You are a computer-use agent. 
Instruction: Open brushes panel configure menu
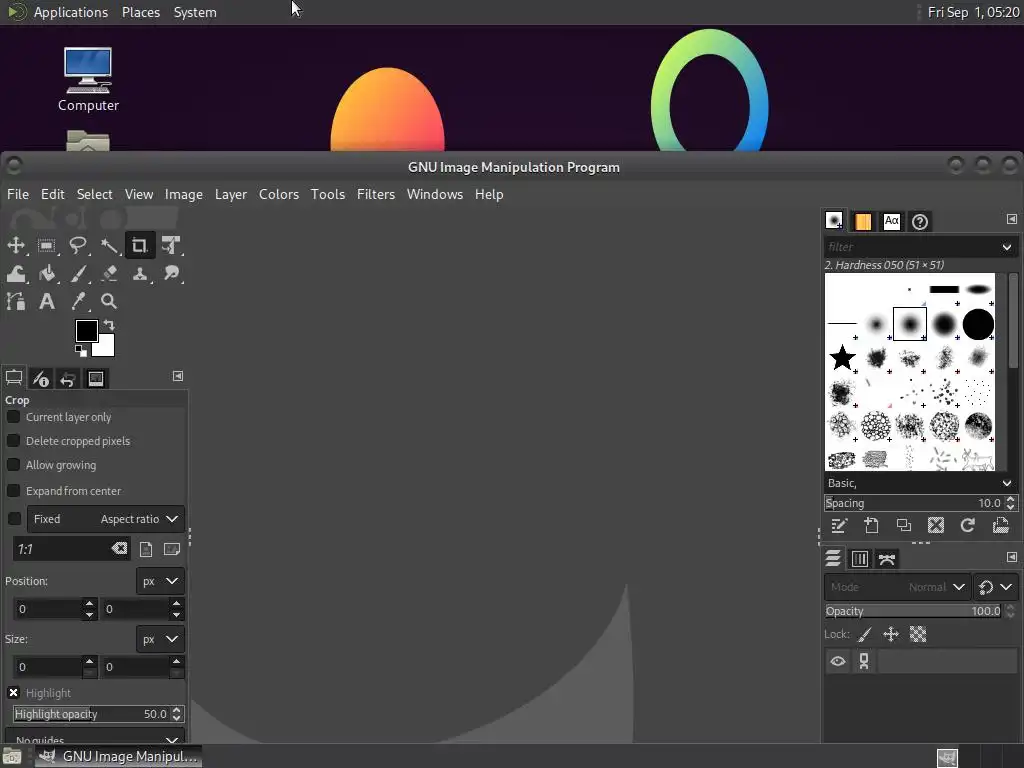click(x=1012, y=219)
